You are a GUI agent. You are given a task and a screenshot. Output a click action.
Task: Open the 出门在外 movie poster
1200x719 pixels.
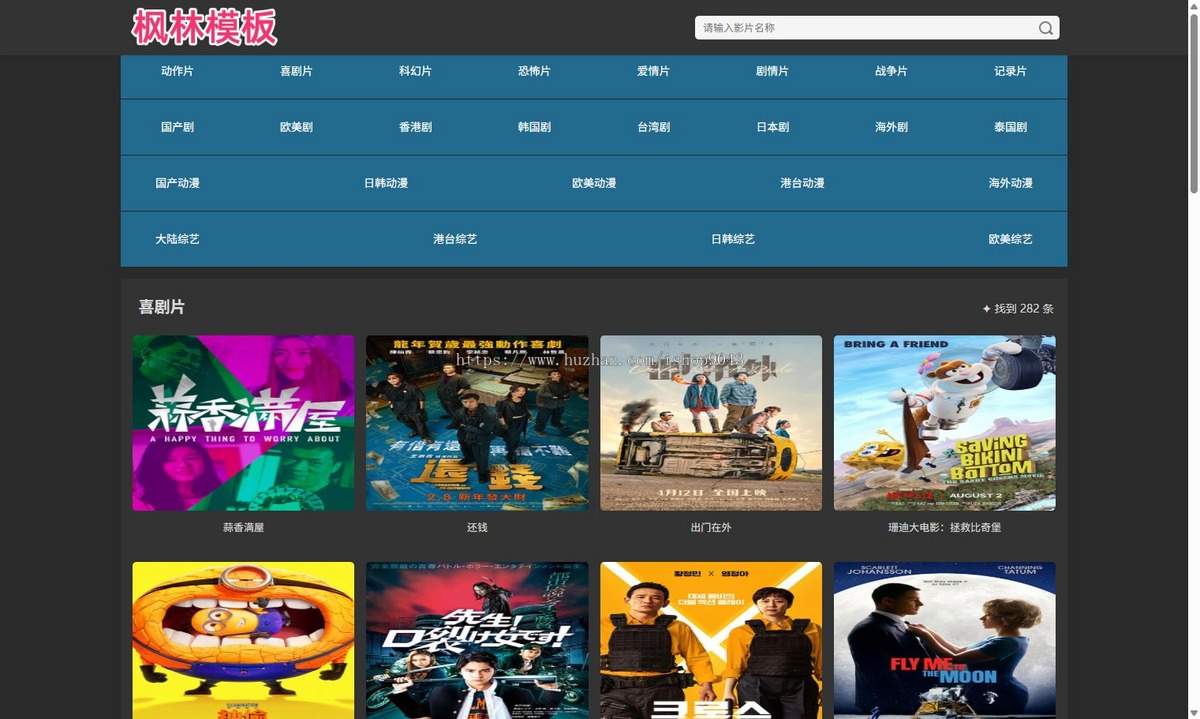pyautogui.click(x=711, y=423)
